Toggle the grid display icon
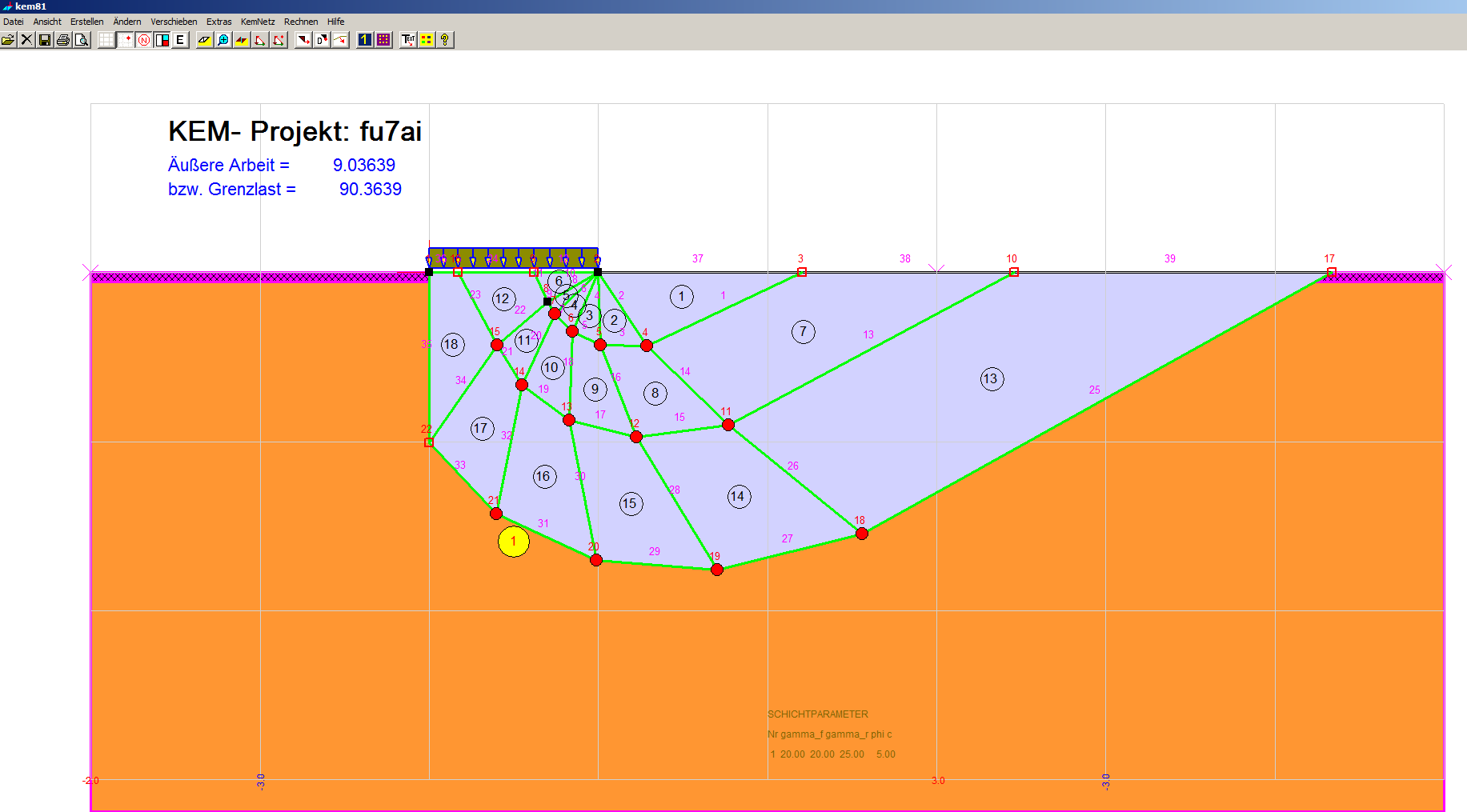 pos(106,39)
